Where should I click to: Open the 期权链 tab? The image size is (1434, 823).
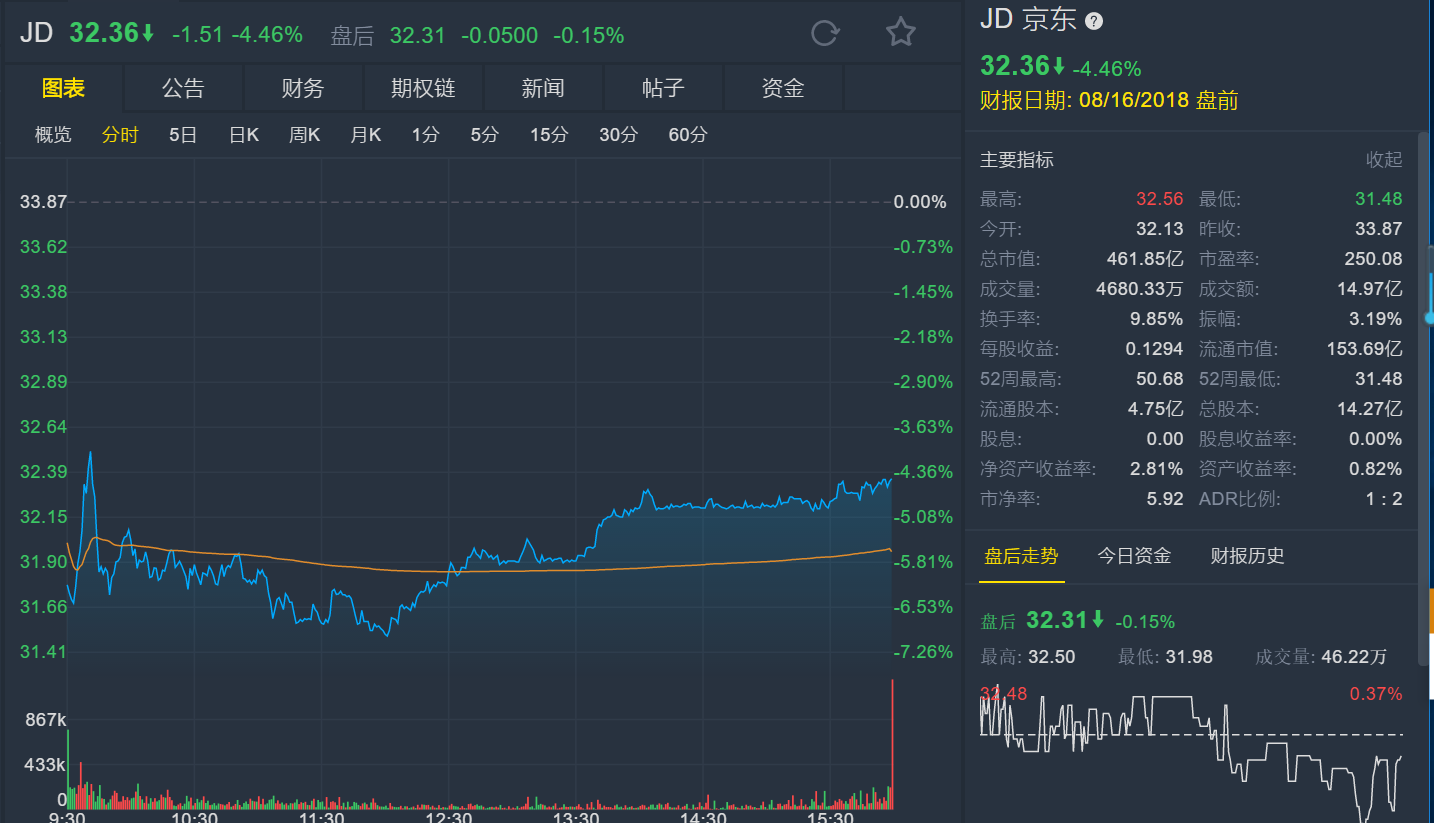pos(423,88)
